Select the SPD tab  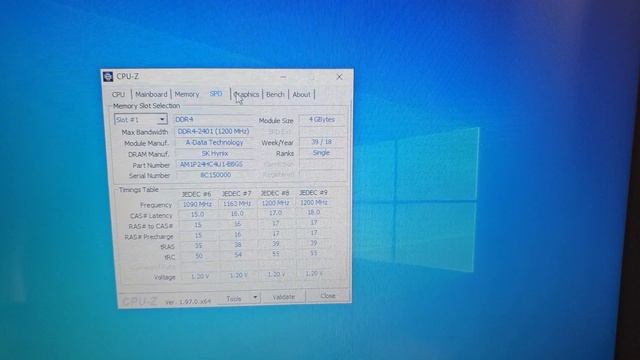pyautogui.click(x=216, y=94)
